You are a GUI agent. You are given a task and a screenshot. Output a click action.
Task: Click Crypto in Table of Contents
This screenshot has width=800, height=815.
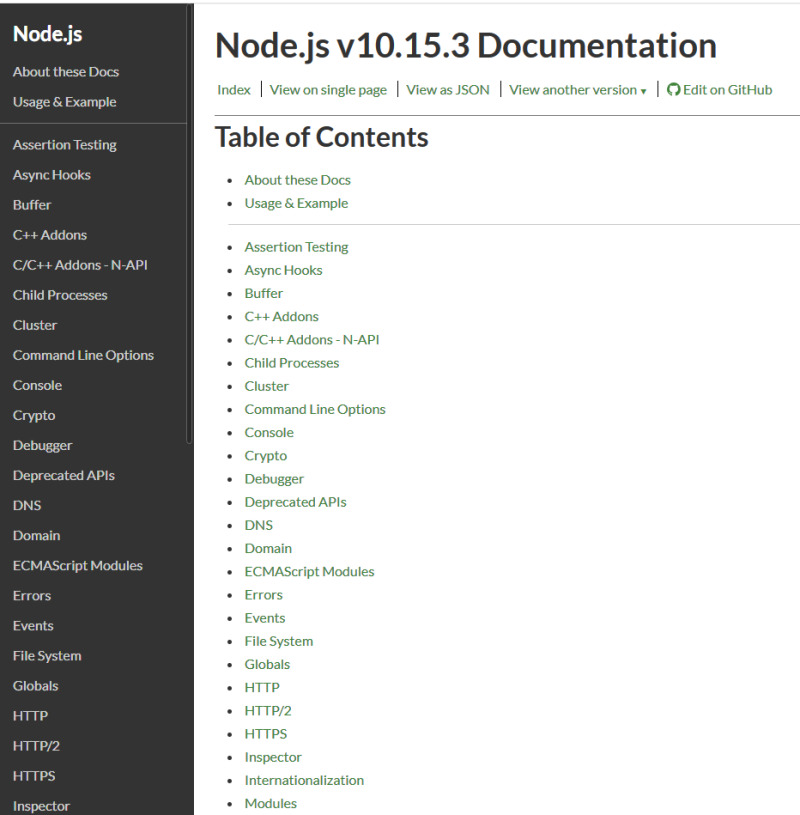(266, 456)
